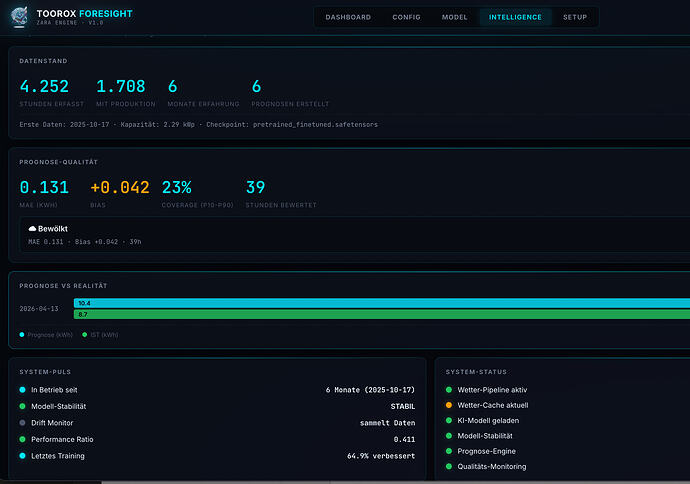Click the Qualitäts-Monitoring label
The height and width of the screenshot is (484, 690).
pyautogui.click(x=492, y=467)
